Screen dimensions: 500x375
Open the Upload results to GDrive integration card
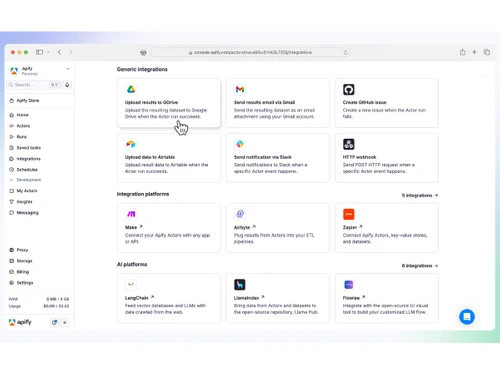(x=169, y=103)
